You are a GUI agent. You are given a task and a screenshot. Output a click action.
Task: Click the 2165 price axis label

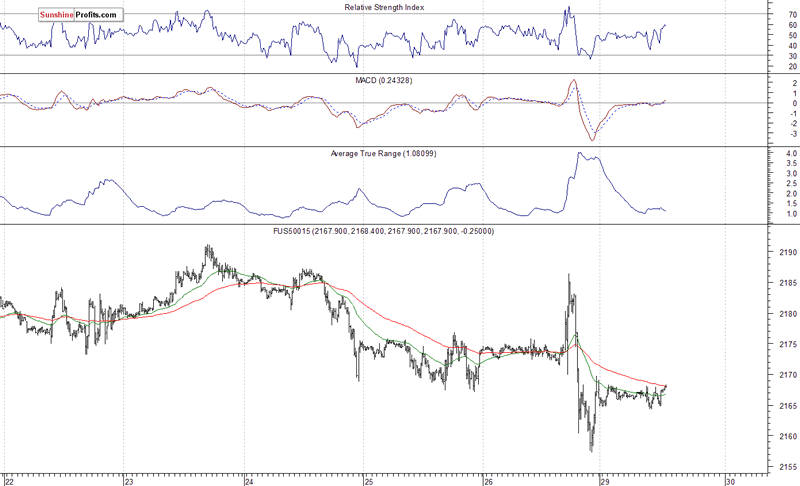pos(788,406)
